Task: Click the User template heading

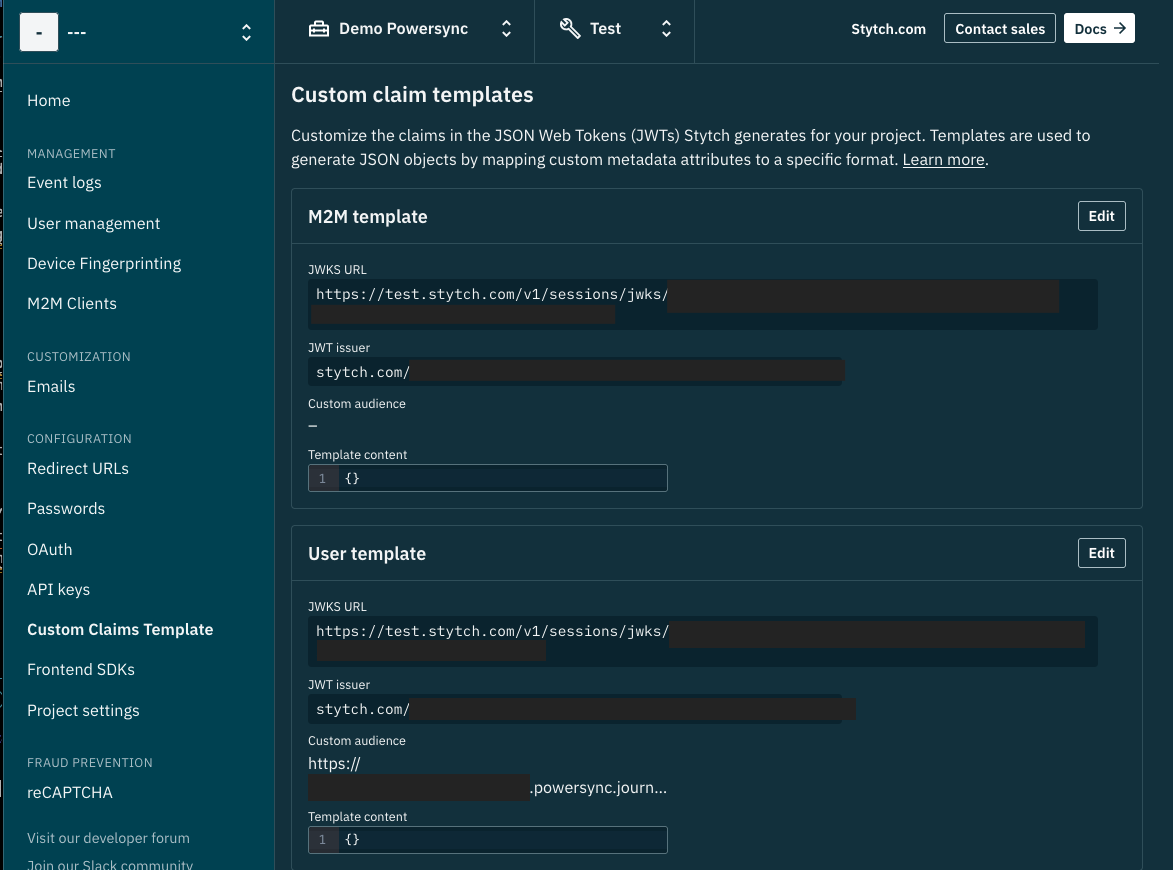Action: [x=367, y=554]
